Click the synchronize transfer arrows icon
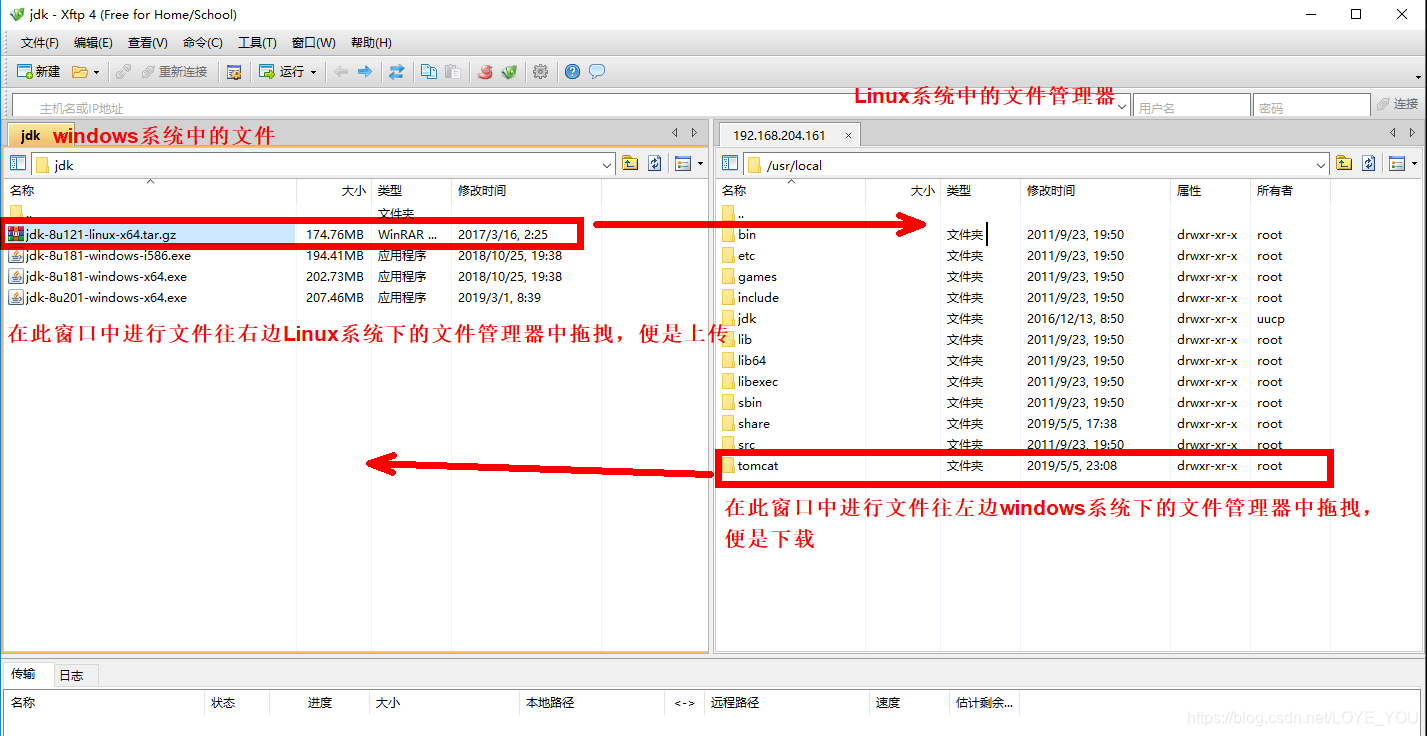The height and width of the screenshot is (736, 1427). [397, 72]
